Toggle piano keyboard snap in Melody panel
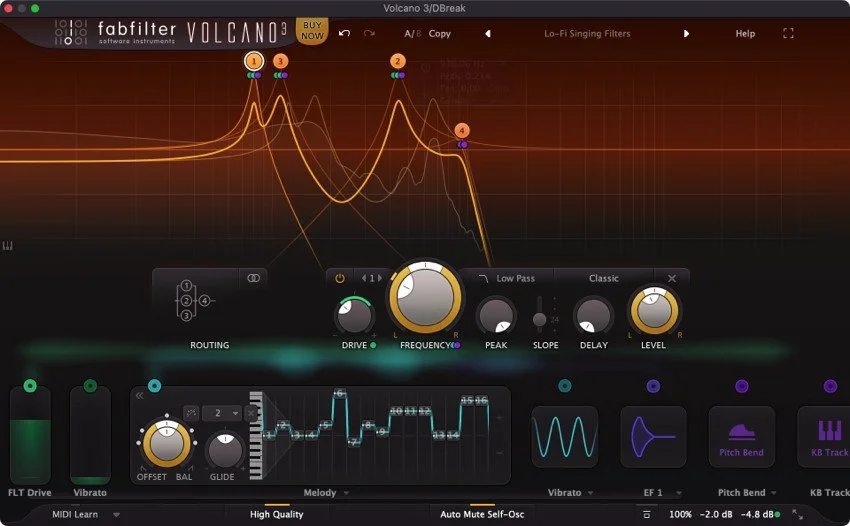Image resolution: width=850 pixels, height=526 pixels. click(256, 435)
